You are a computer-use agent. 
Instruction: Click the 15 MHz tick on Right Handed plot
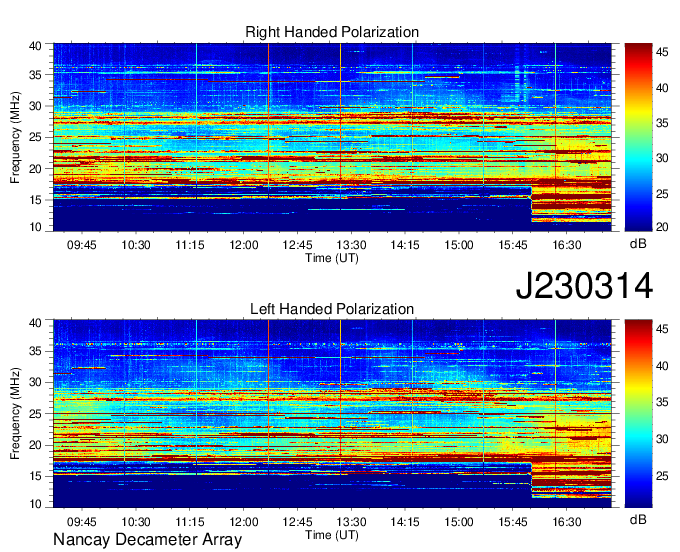tap(35, 200)
